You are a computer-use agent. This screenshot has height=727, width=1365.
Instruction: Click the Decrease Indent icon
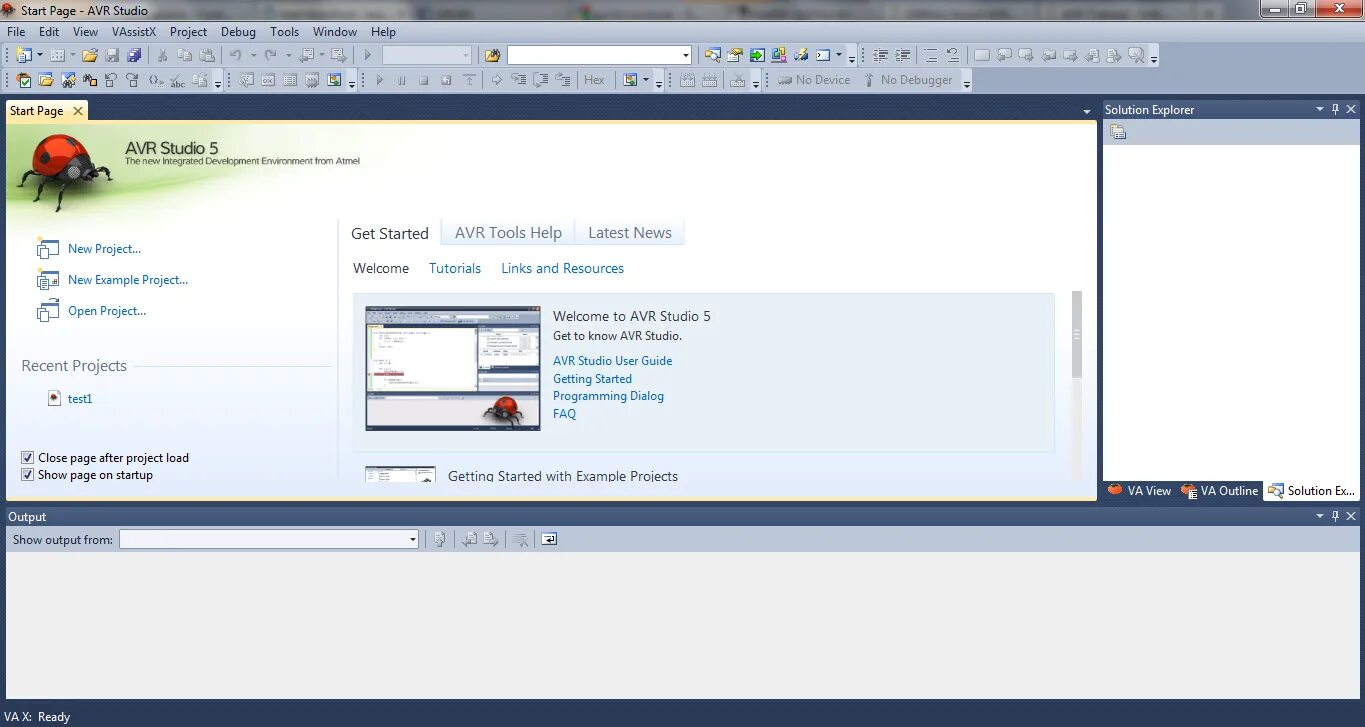[880, 55]
